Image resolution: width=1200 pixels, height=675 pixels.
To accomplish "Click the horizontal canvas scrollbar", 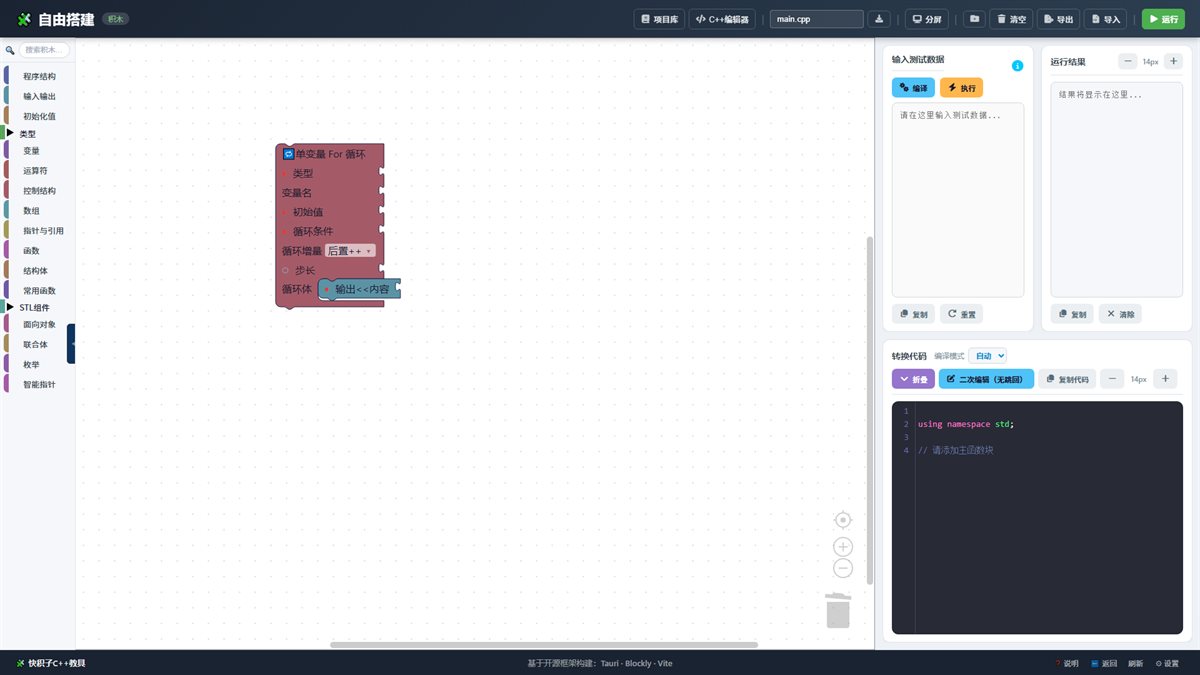I will [x=544, y=645].
